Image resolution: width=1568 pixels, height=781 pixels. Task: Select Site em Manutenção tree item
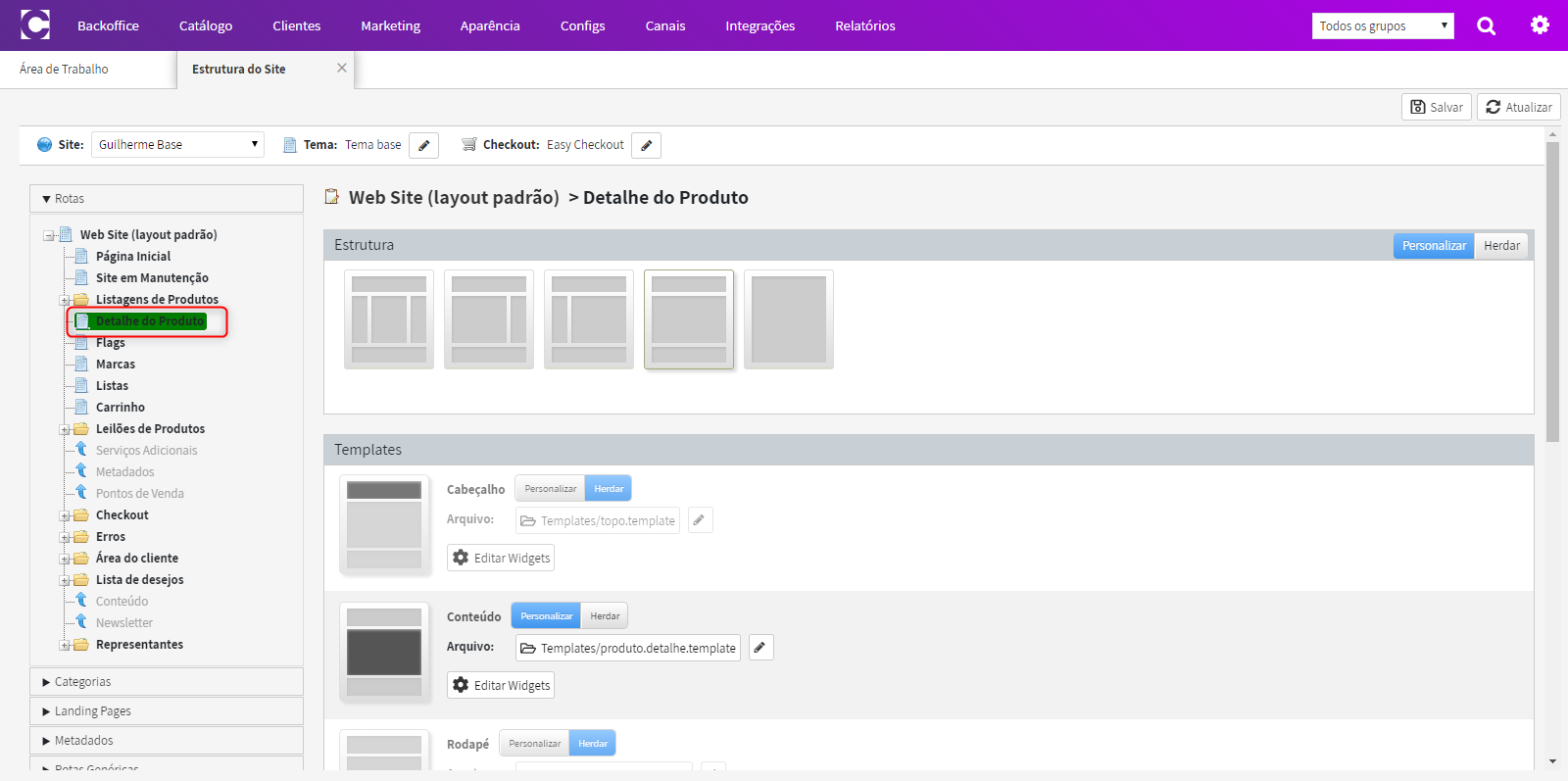(x=152, y=278)
